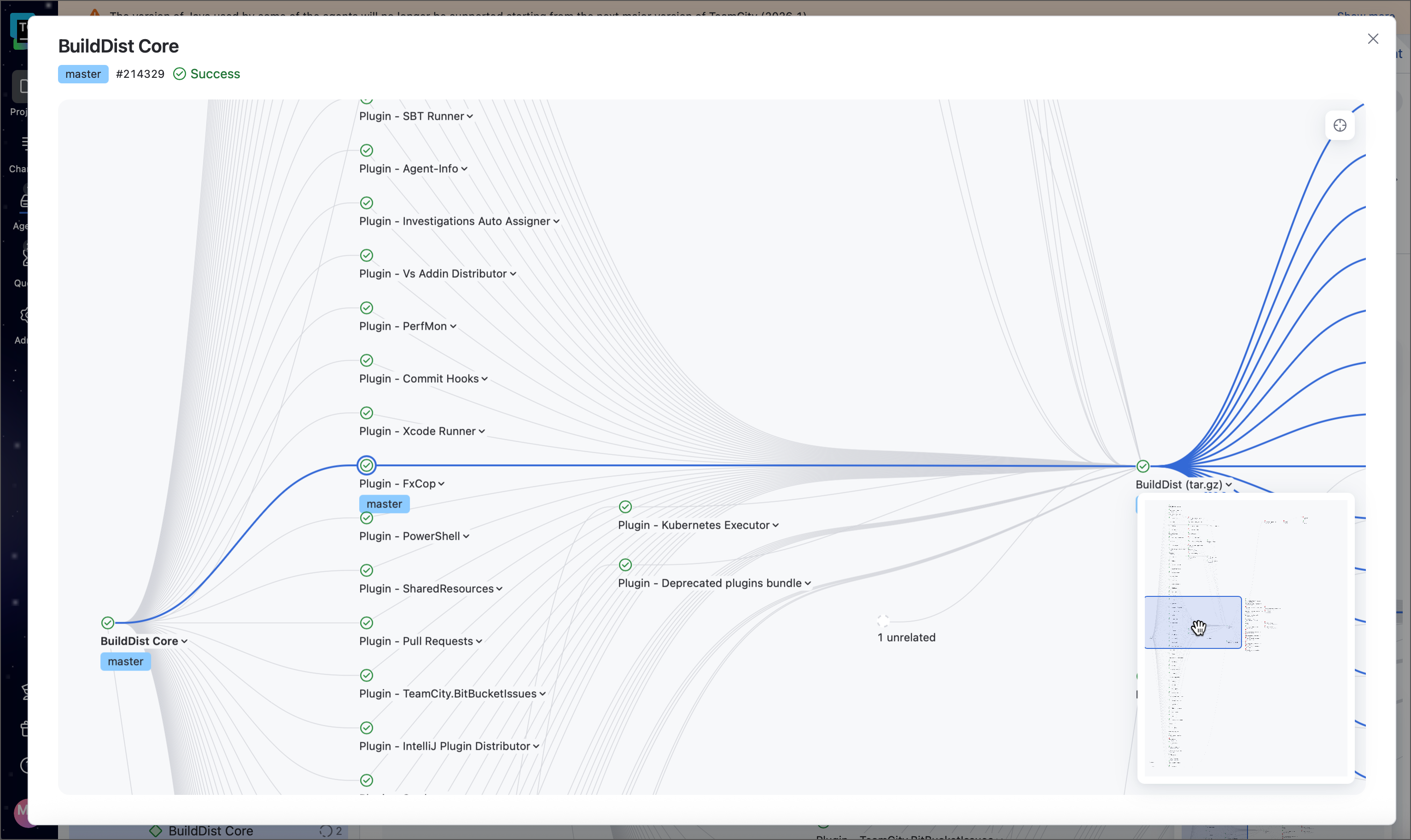The image size is (1411, 840).
Task: Expand Plugin - Investigations Auto Assigner menu
Action: tap(556, 222)
